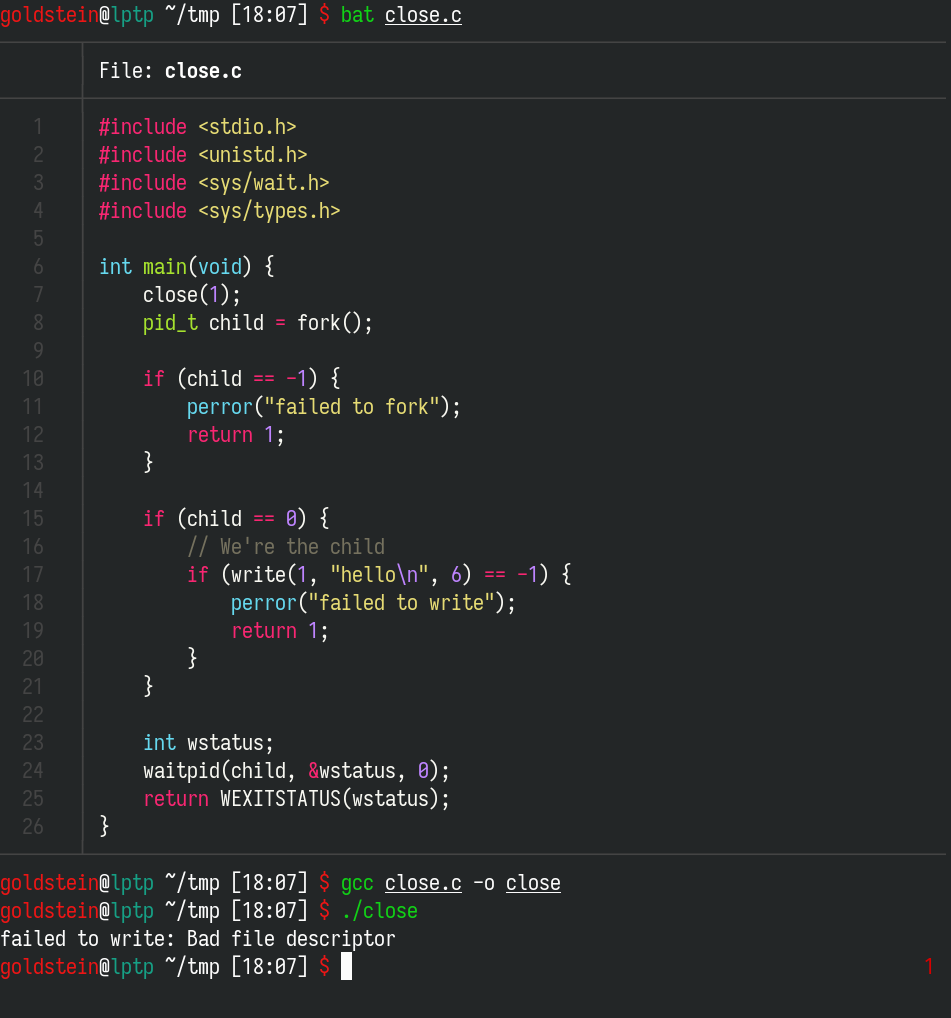Click the if (child == -1) line

pyautogui.click(x=241, y=378)
